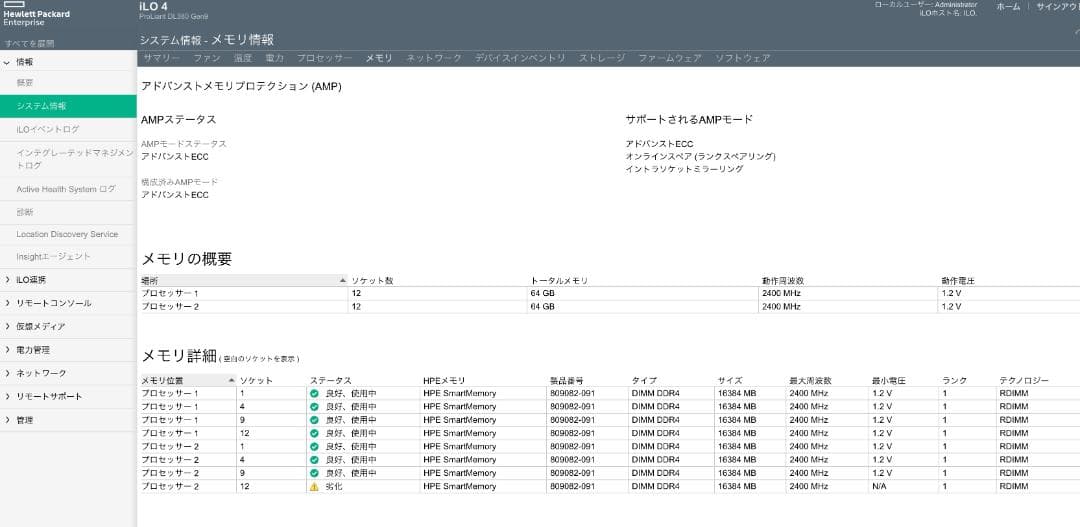
Task: Click 劣化 status text in last row
Action: point(334,486)
